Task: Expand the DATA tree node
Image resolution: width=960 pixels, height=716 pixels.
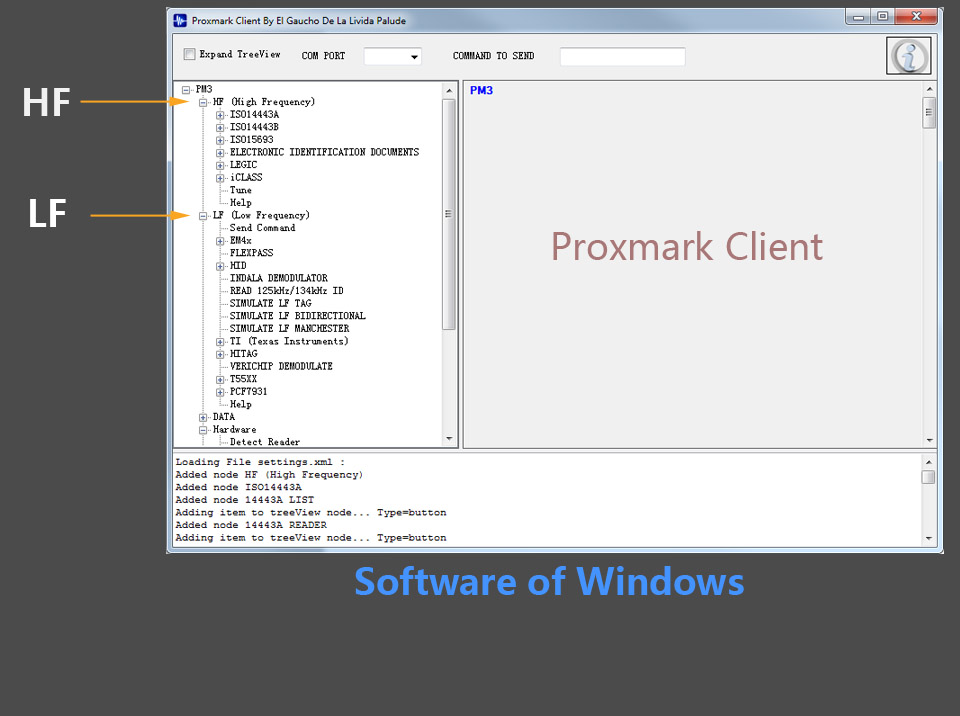Action: coord(203,417)
